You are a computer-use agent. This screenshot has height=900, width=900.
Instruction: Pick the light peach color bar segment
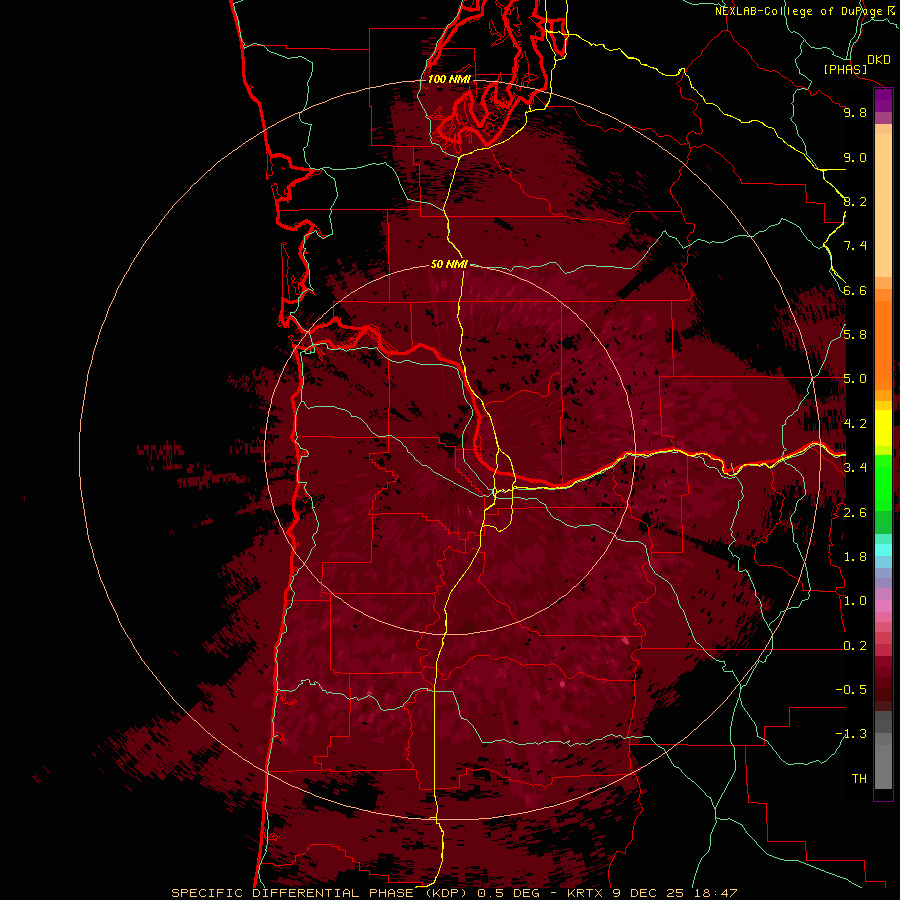coord(883,205)
